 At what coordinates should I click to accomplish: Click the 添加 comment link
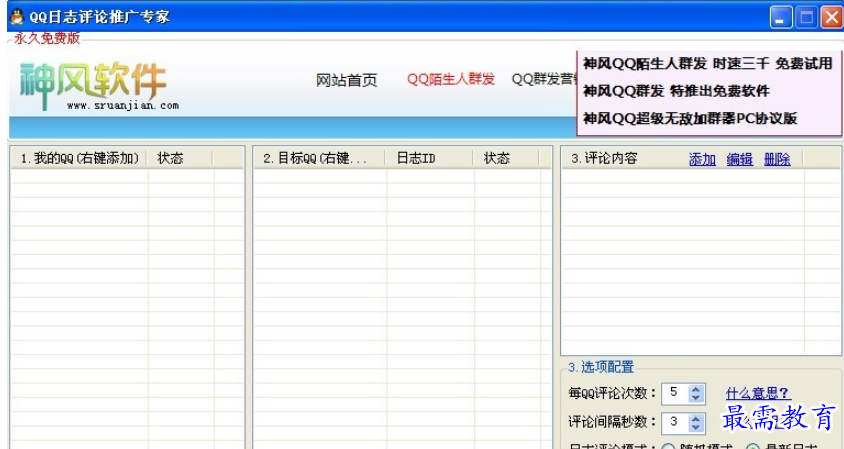tap(702, 159)
